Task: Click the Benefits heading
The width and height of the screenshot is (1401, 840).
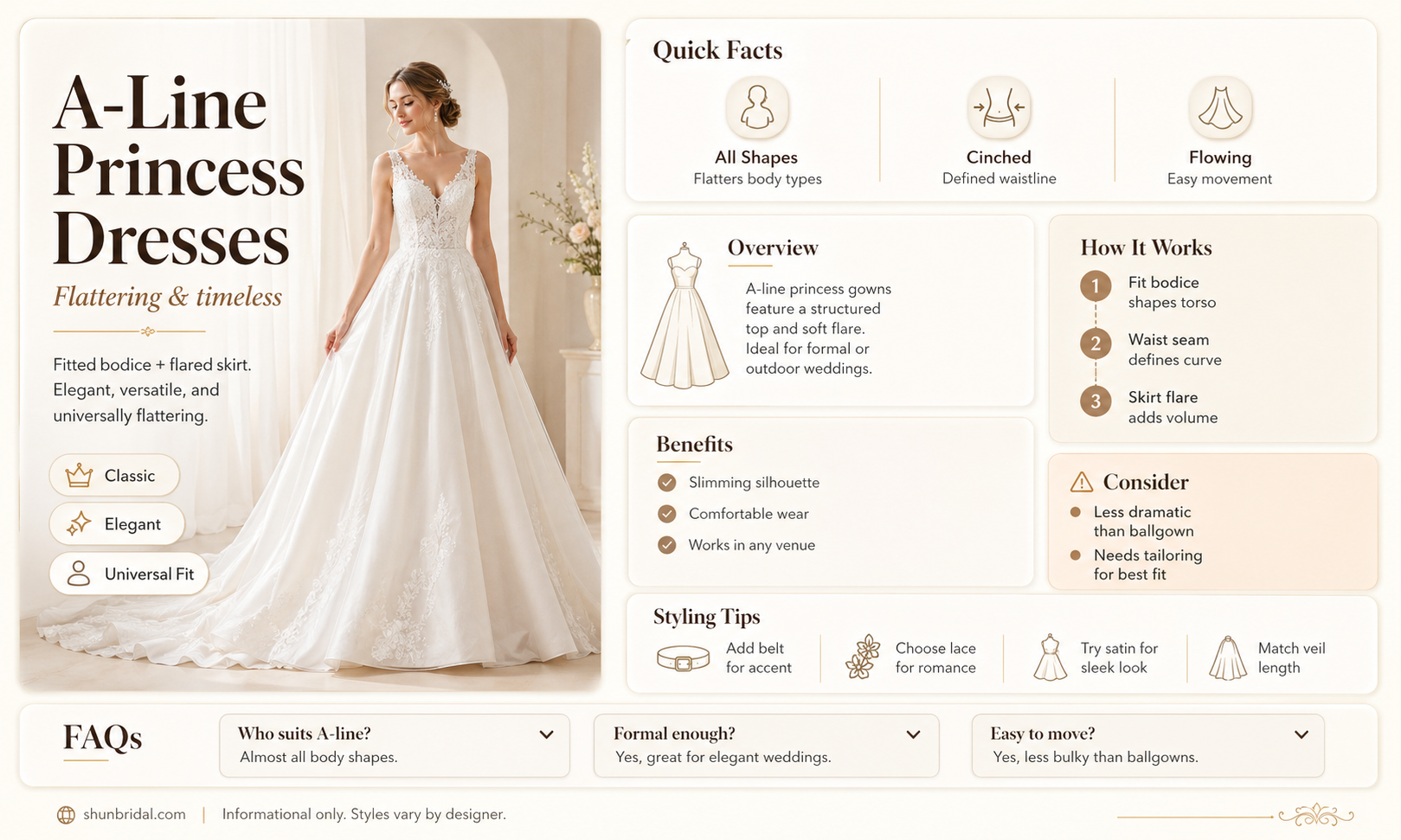Action: tap(694, 445)
